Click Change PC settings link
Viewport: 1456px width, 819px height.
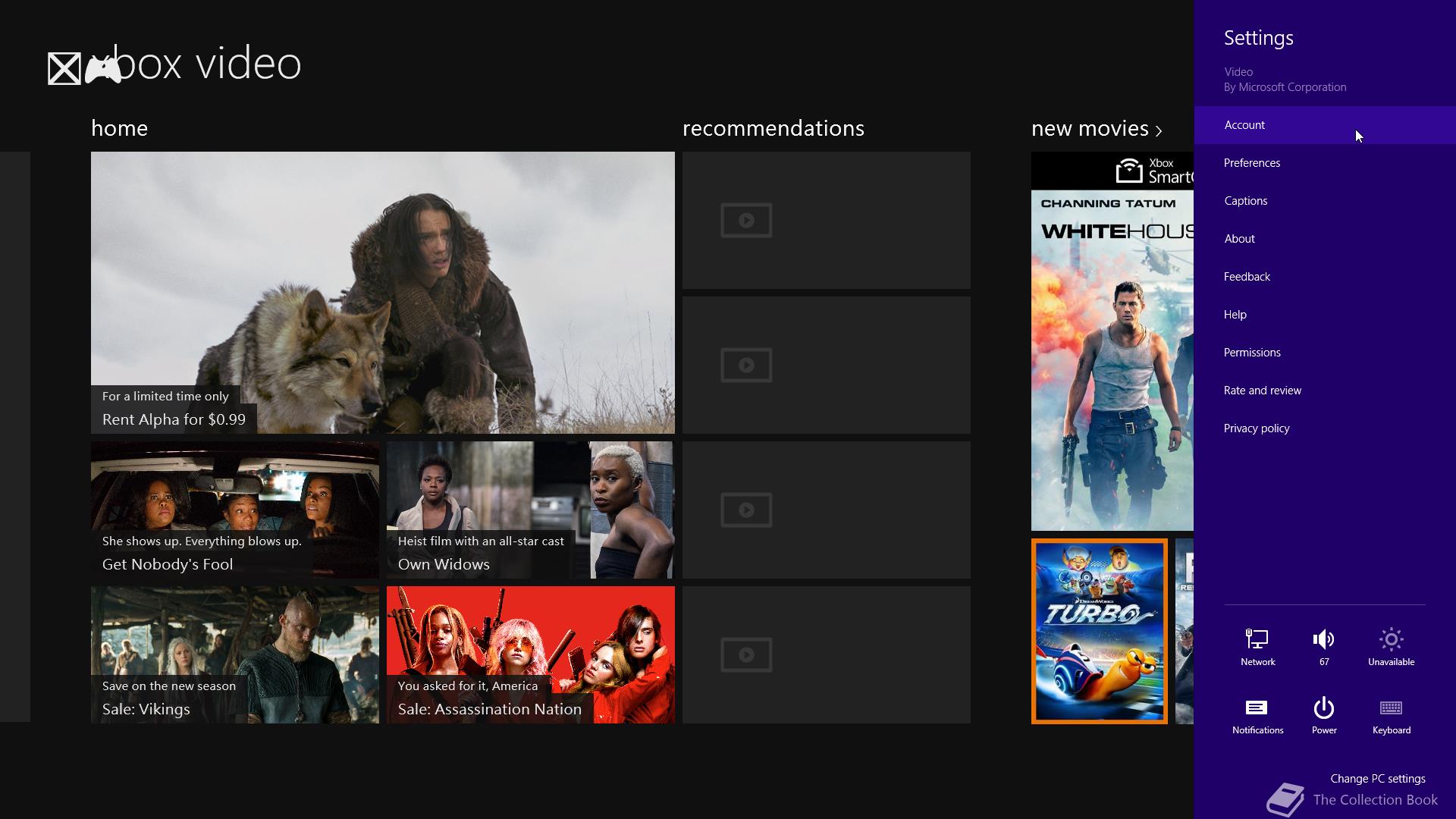click(1378, 779)
